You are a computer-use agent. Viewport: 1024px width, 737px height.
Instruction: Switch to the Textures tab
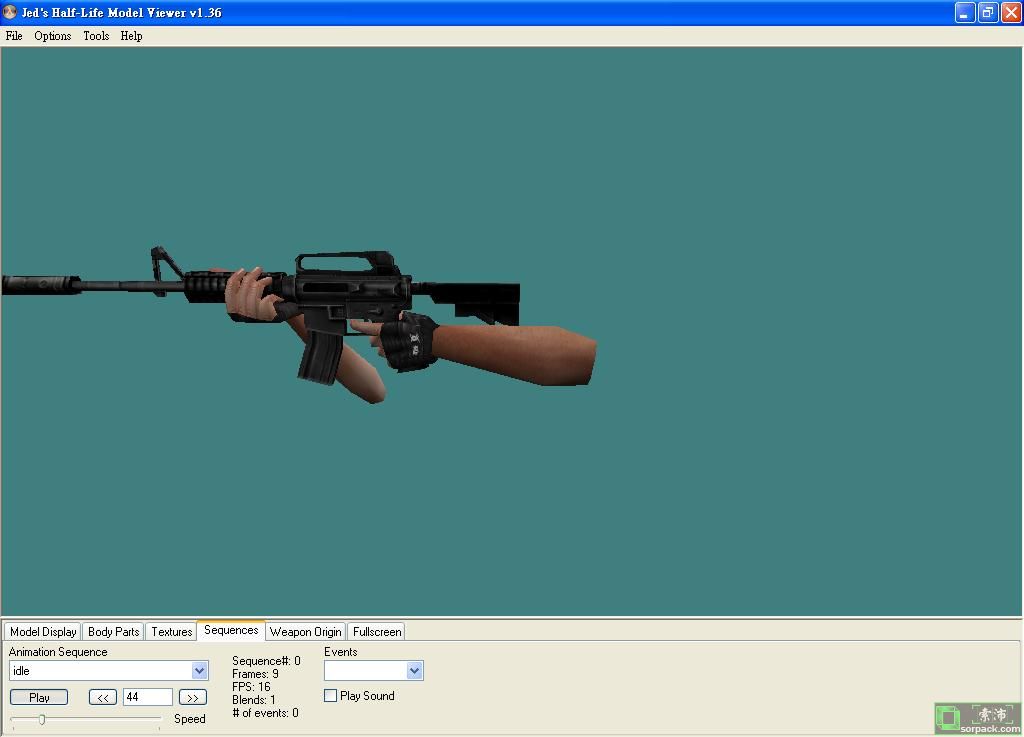[x=171, y=632]
